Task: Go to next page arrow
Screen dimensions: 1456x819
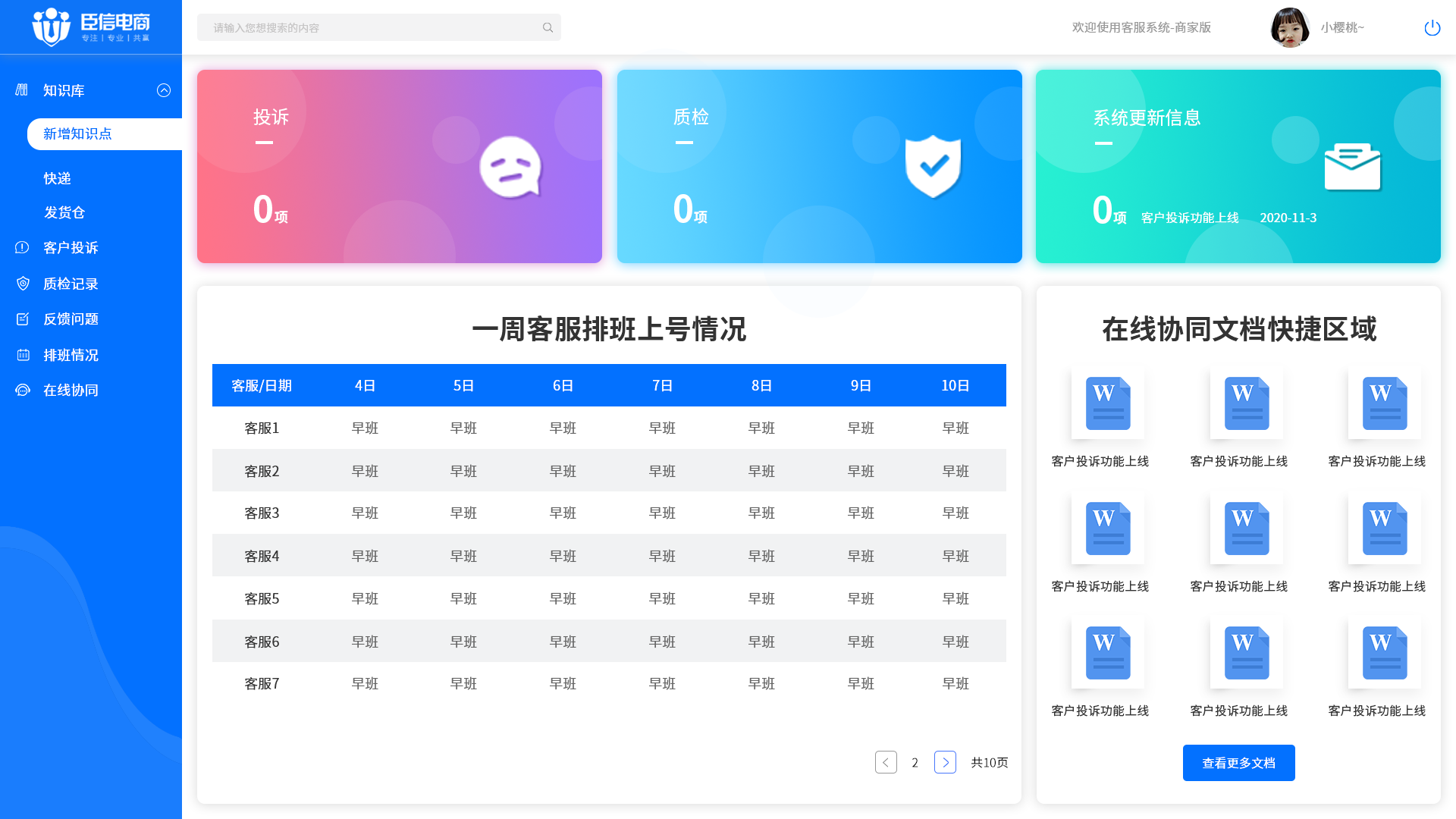Action: [945, 762]
